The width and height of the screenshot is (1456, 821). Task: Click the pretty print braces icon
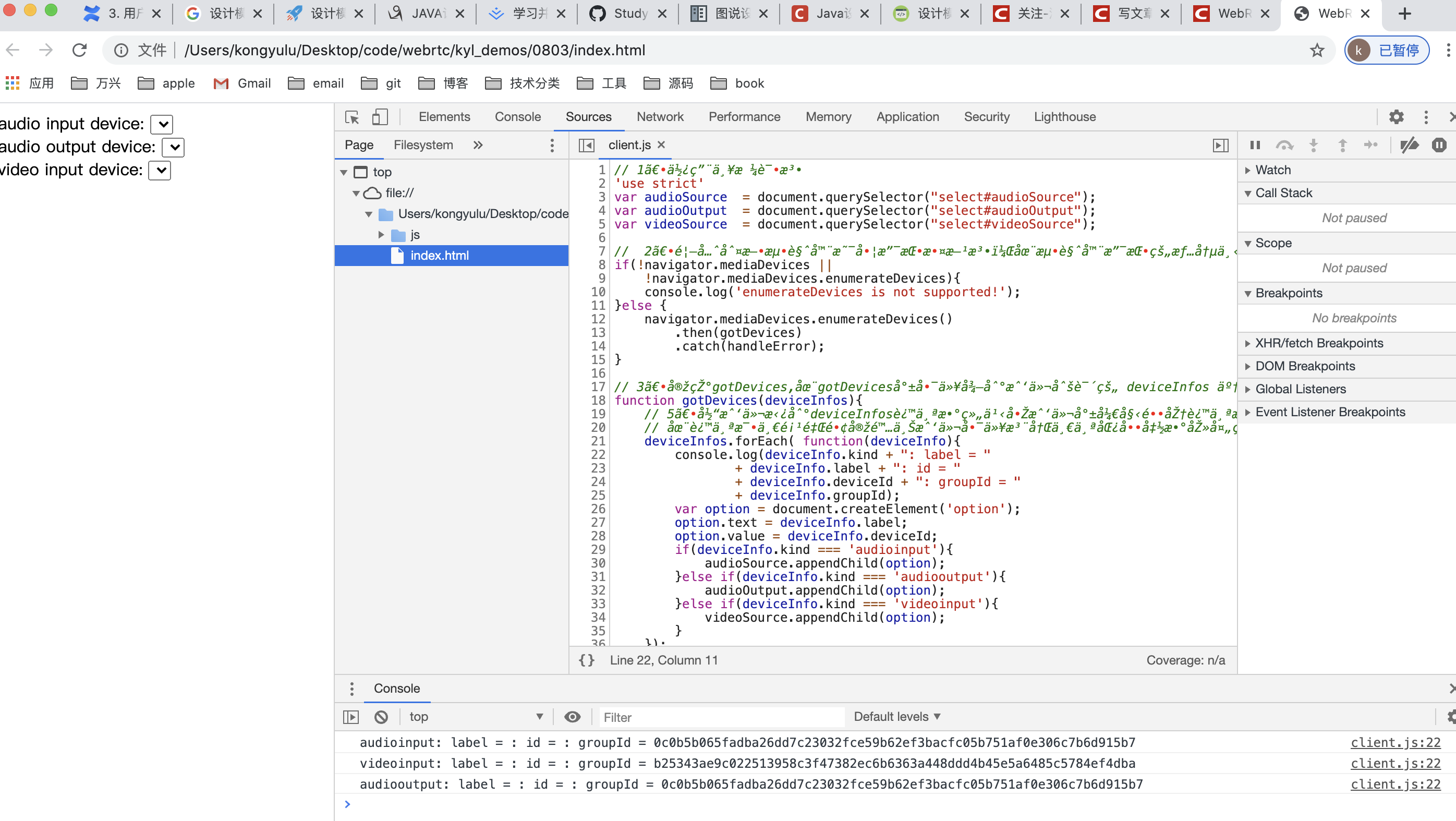point(587,660)
